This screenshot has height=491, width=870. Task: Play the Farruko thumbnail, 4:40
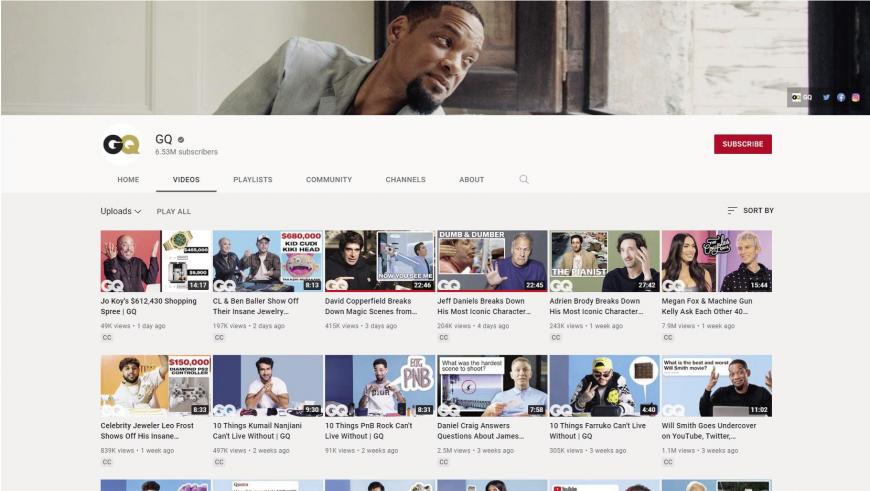[604, 386]
